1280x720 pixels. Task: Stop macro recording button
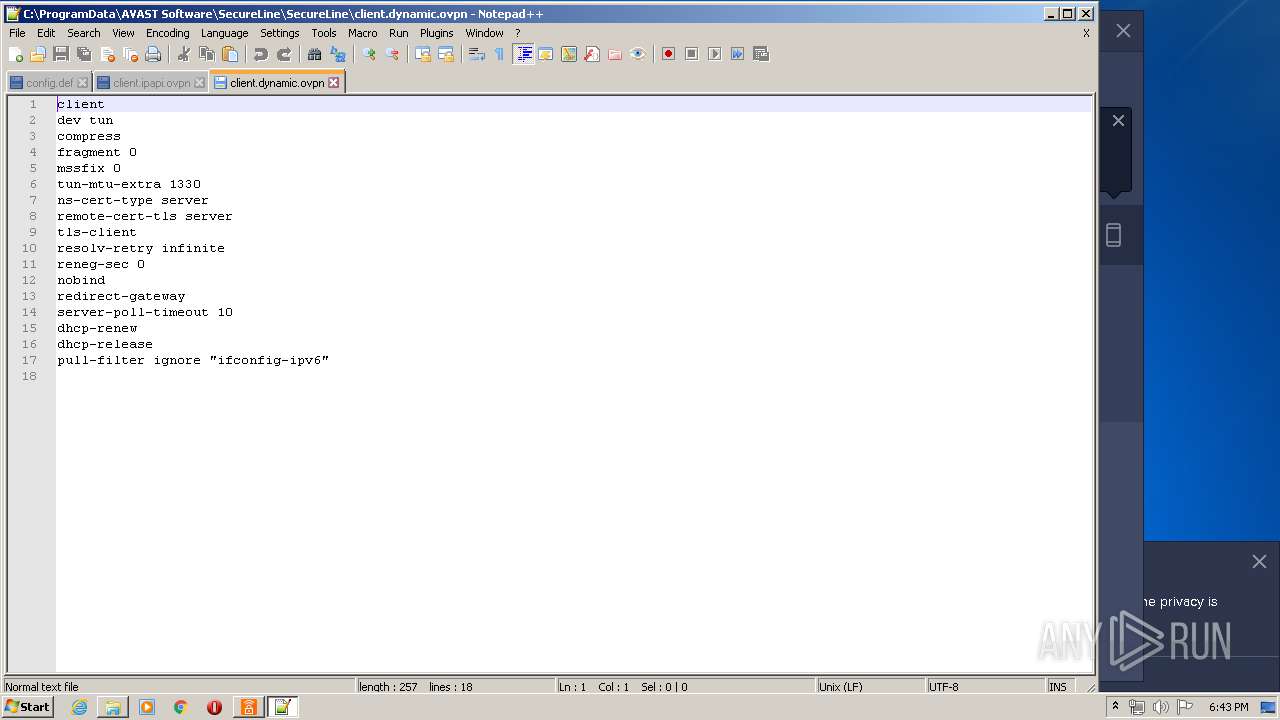coord(692,54)
